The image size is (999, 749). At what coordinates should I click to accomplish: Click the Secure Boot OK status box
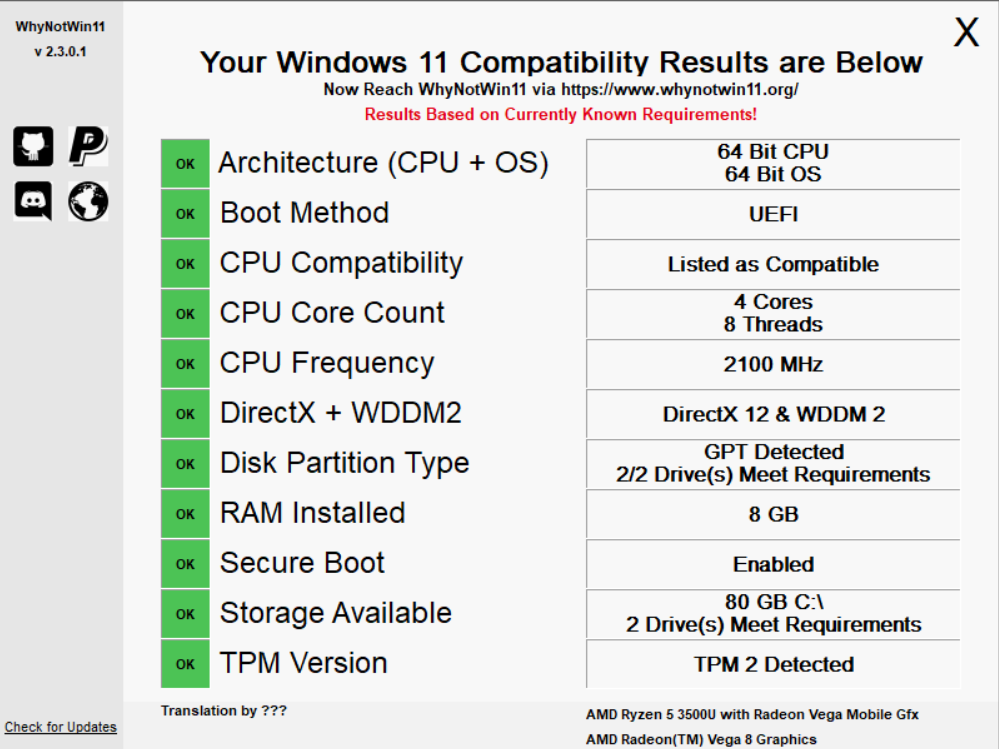[x=185, y=564]
